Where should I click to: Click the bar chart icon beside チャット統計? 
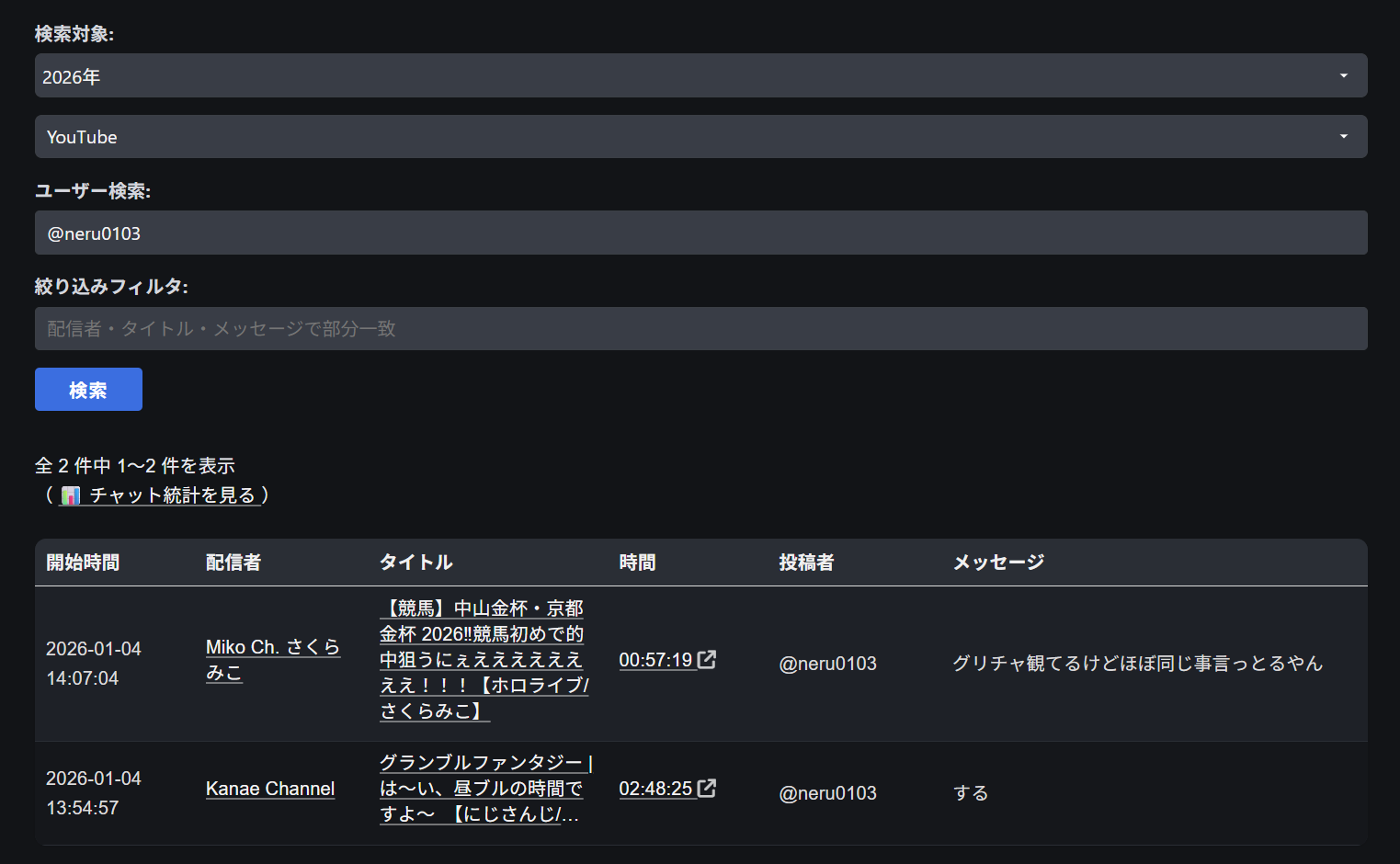click(71, 496)
